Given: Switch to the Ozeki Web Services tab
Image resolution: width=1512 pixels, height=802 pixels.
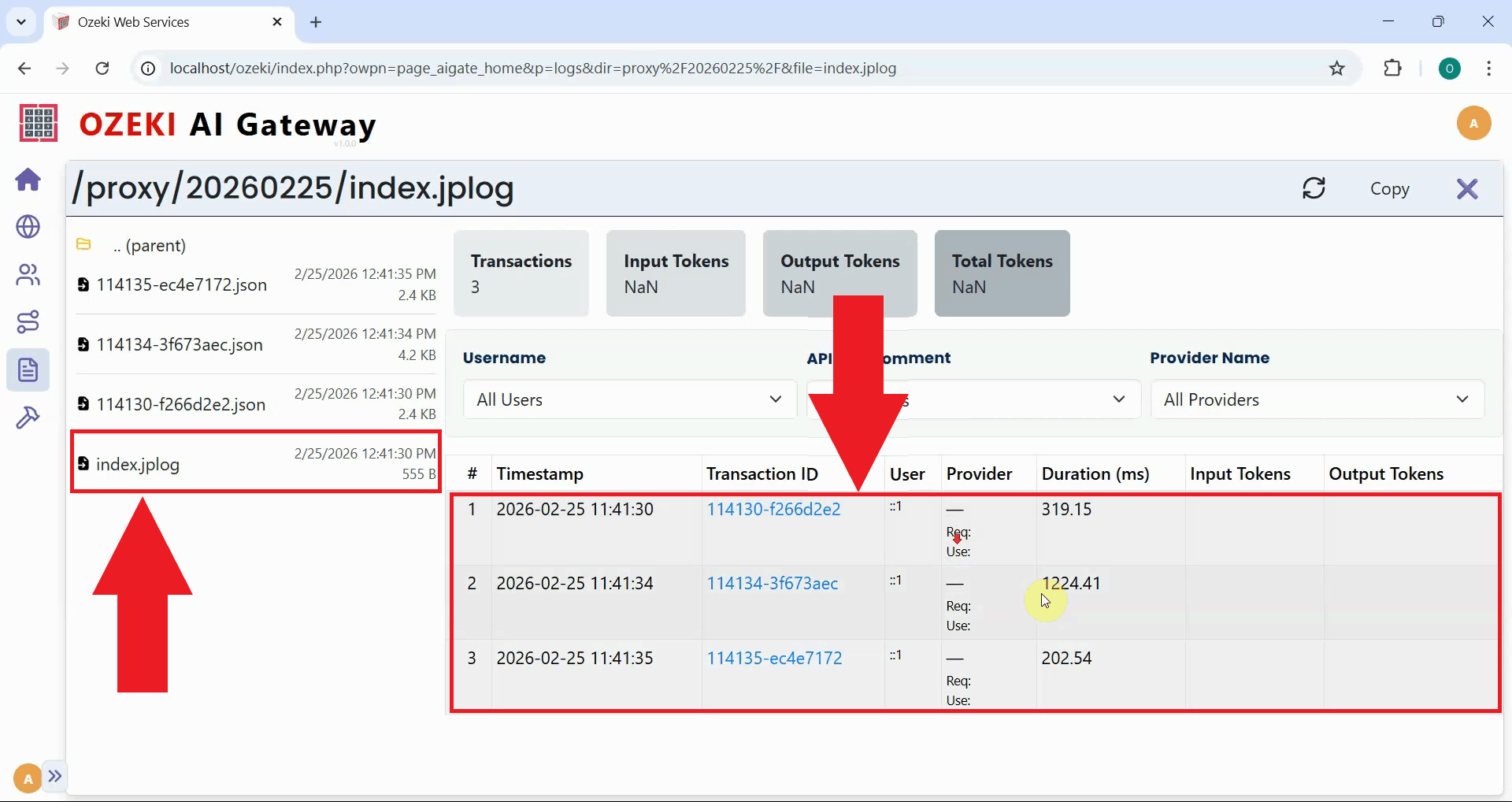Looking at the screenshot, I should coord(134,22).
